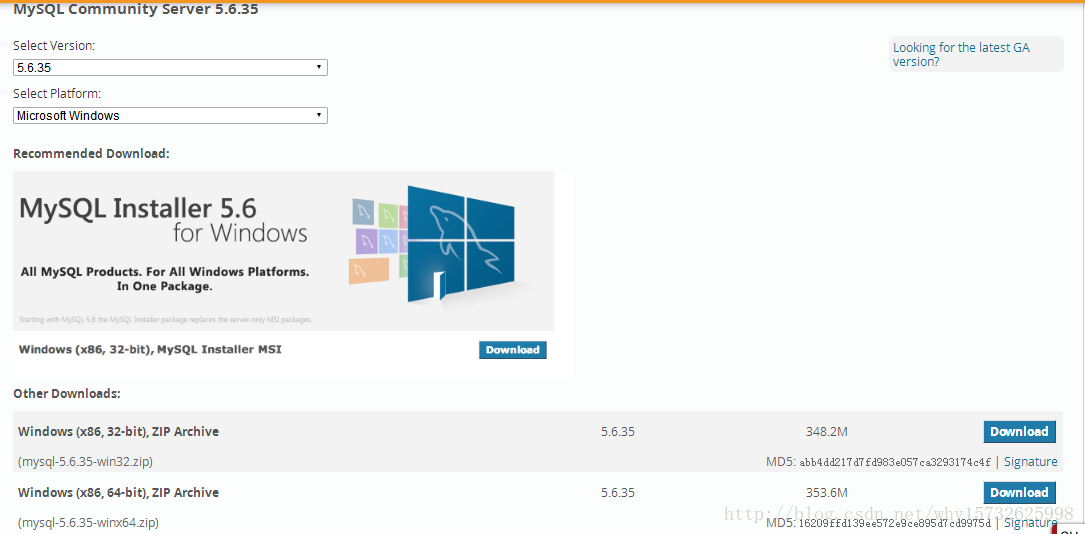This screenshot has width=1085, height=534.
Task: Download the Windows 32-bit MySQL Installer MSI
Action: coord(513,350)
